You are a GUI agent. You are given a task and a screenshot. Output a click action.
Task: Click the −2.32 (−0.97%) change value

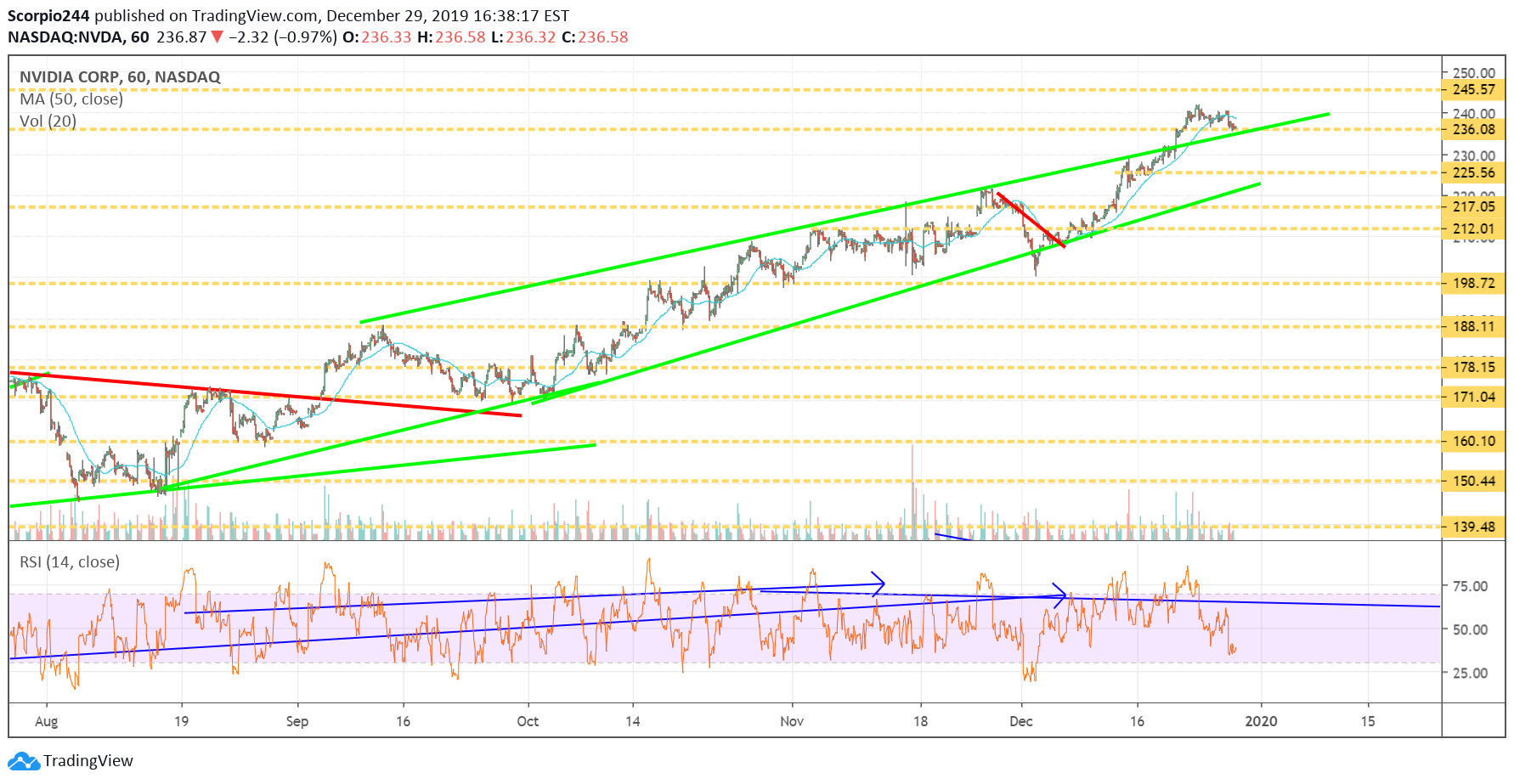283,37
